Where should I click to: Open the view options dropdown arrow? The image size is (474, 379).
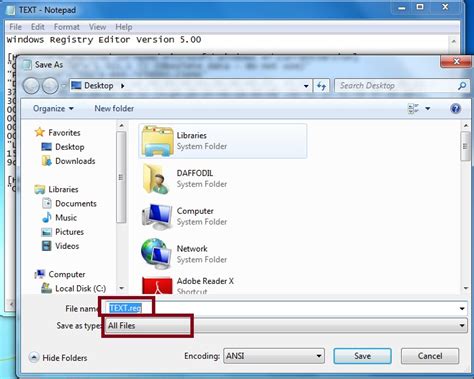click(x=428, y=109)
